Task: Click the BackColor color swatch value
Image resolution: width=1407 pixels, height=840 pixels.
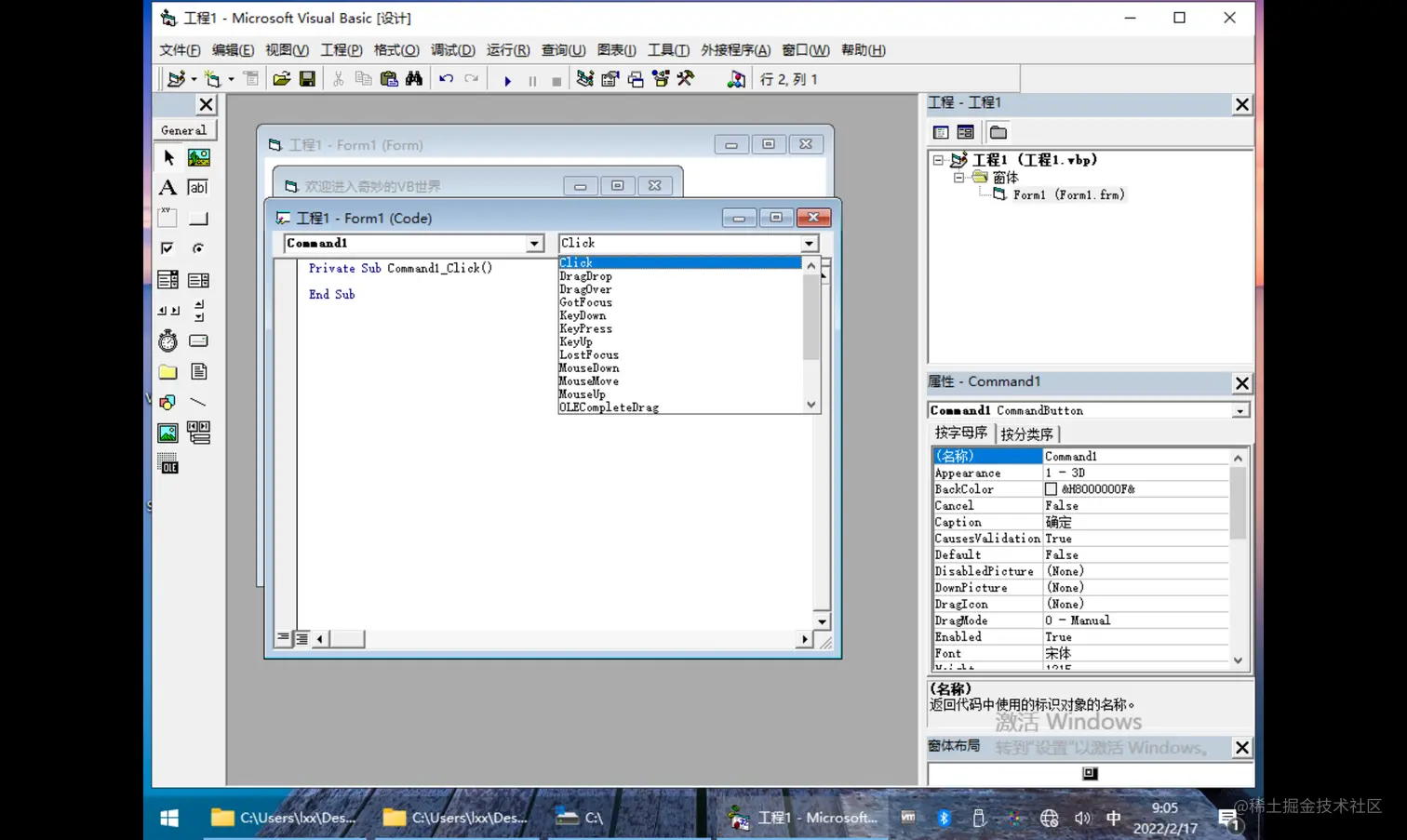Action: 1051,489
